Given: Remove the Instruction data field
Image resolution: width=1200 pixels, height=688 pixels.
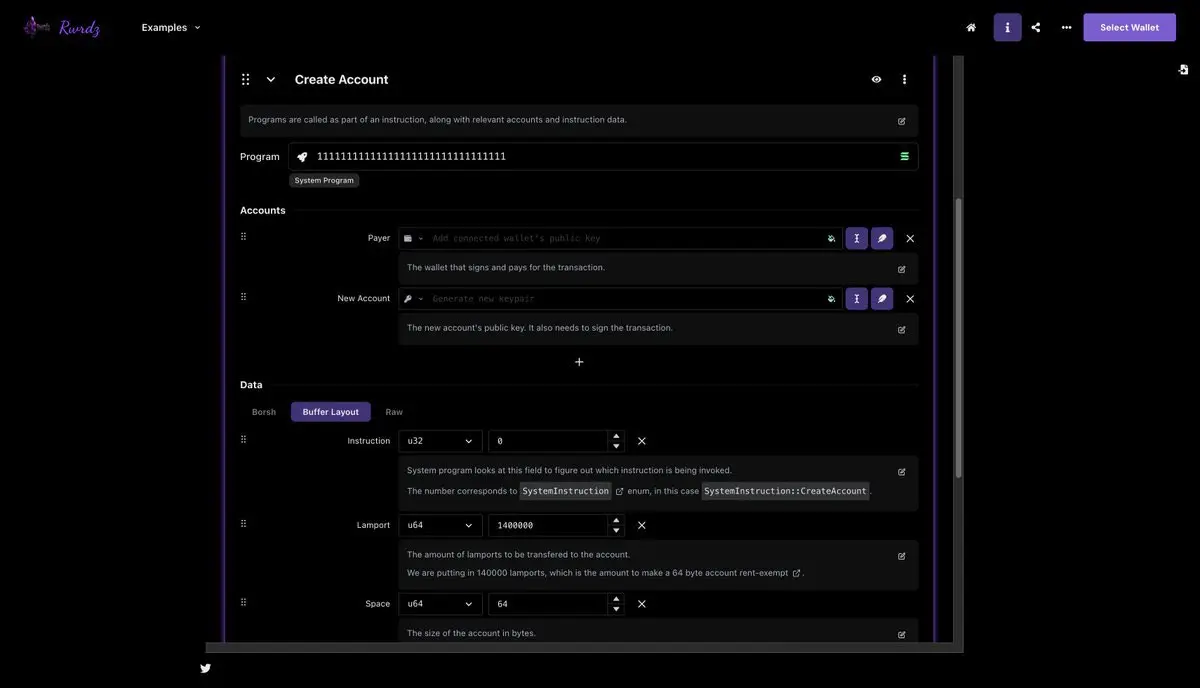Looking at the screenshot, I should click(642, 441).
